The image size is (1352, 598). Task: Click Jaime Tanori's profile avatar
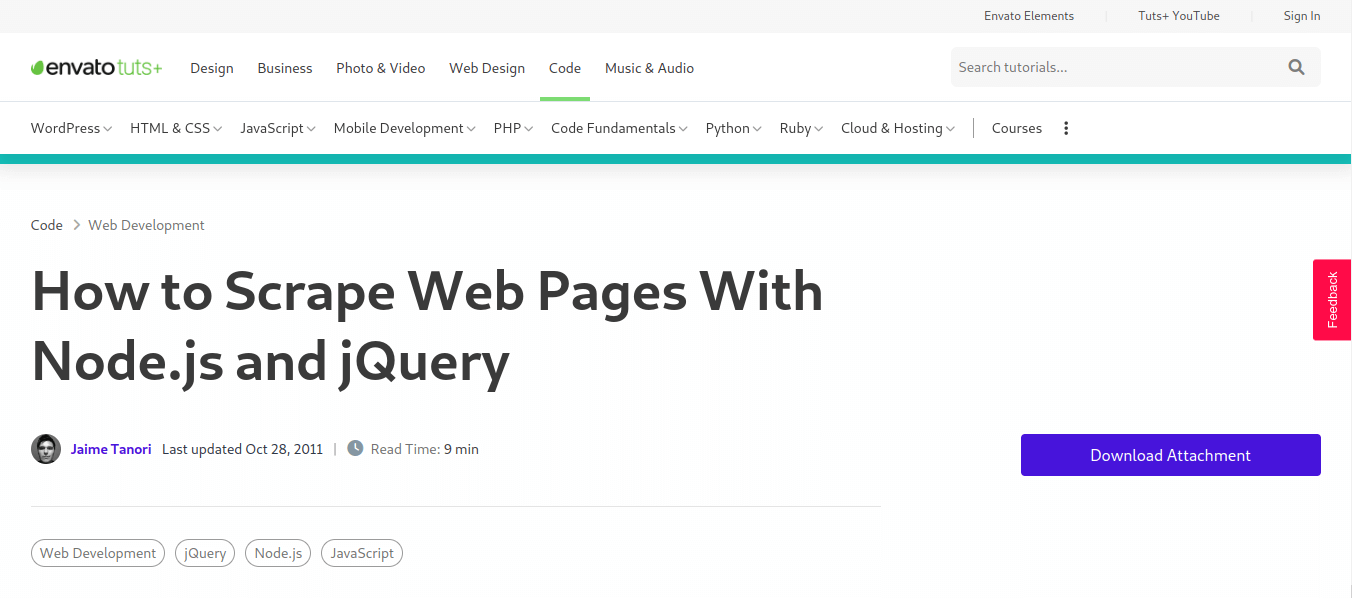46,448
